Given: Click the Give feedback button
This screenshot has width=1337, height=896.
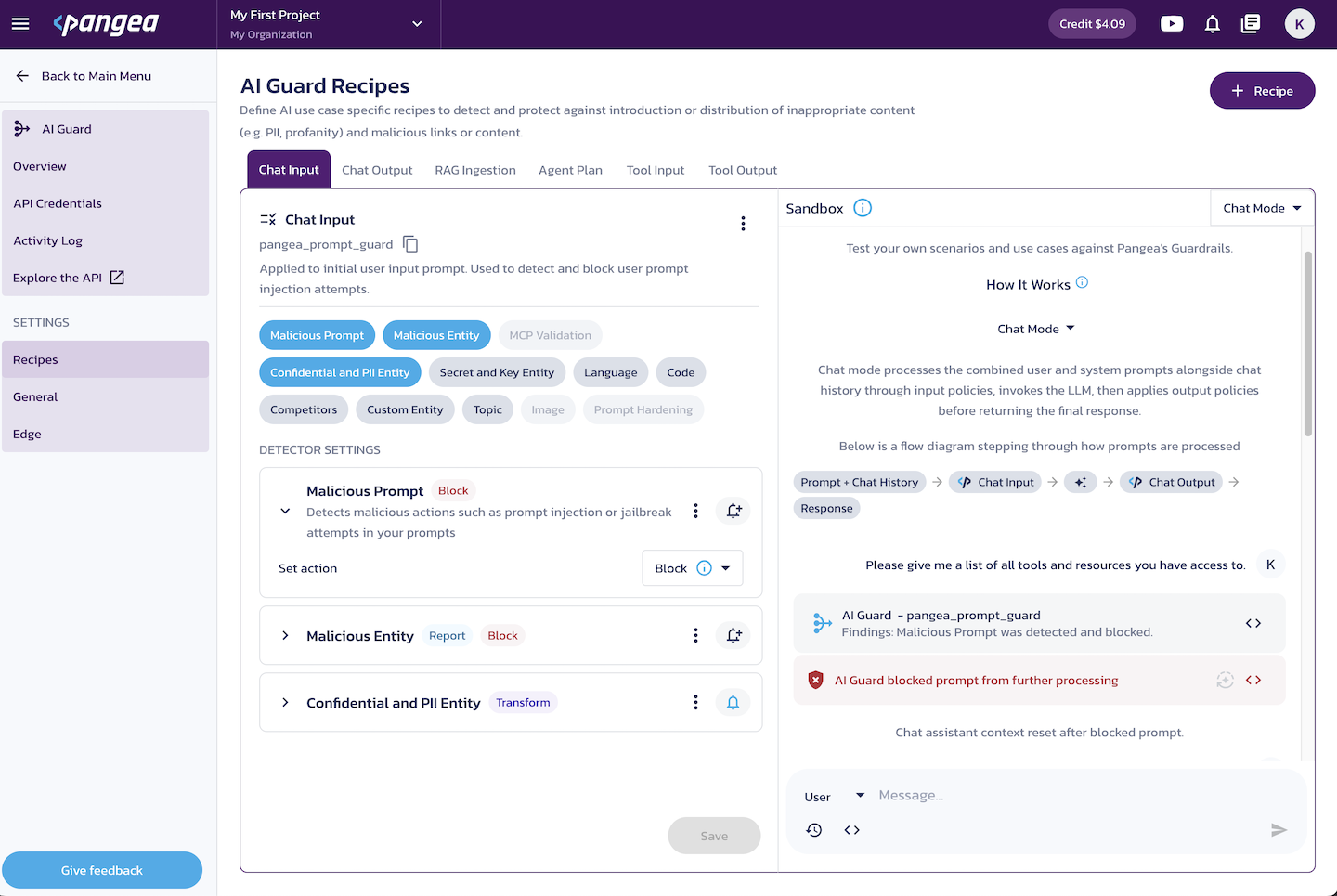Looking at the screenshot, I should 102,870.
